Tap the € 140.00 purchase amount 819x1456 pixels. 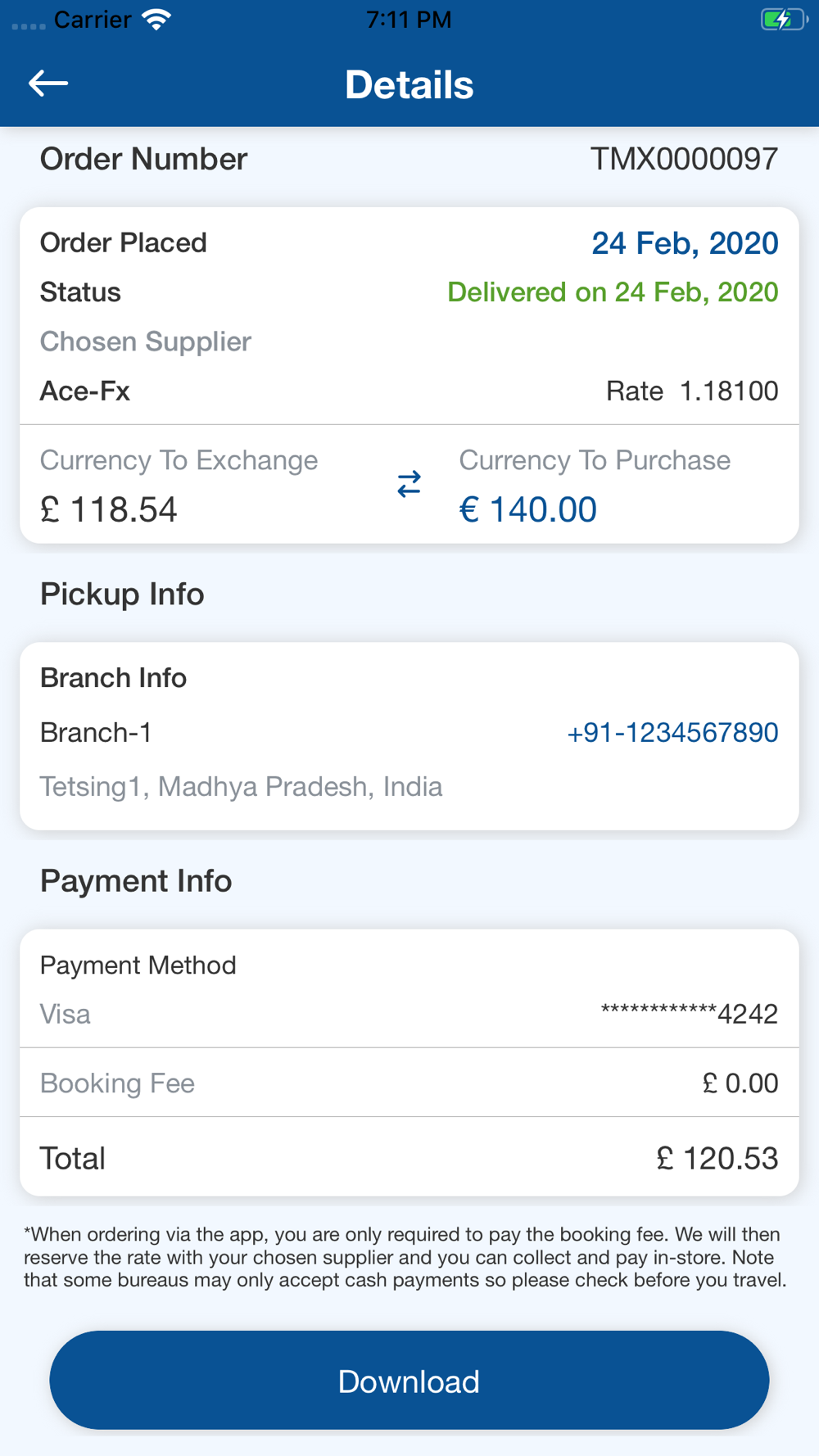click(528, 509)
